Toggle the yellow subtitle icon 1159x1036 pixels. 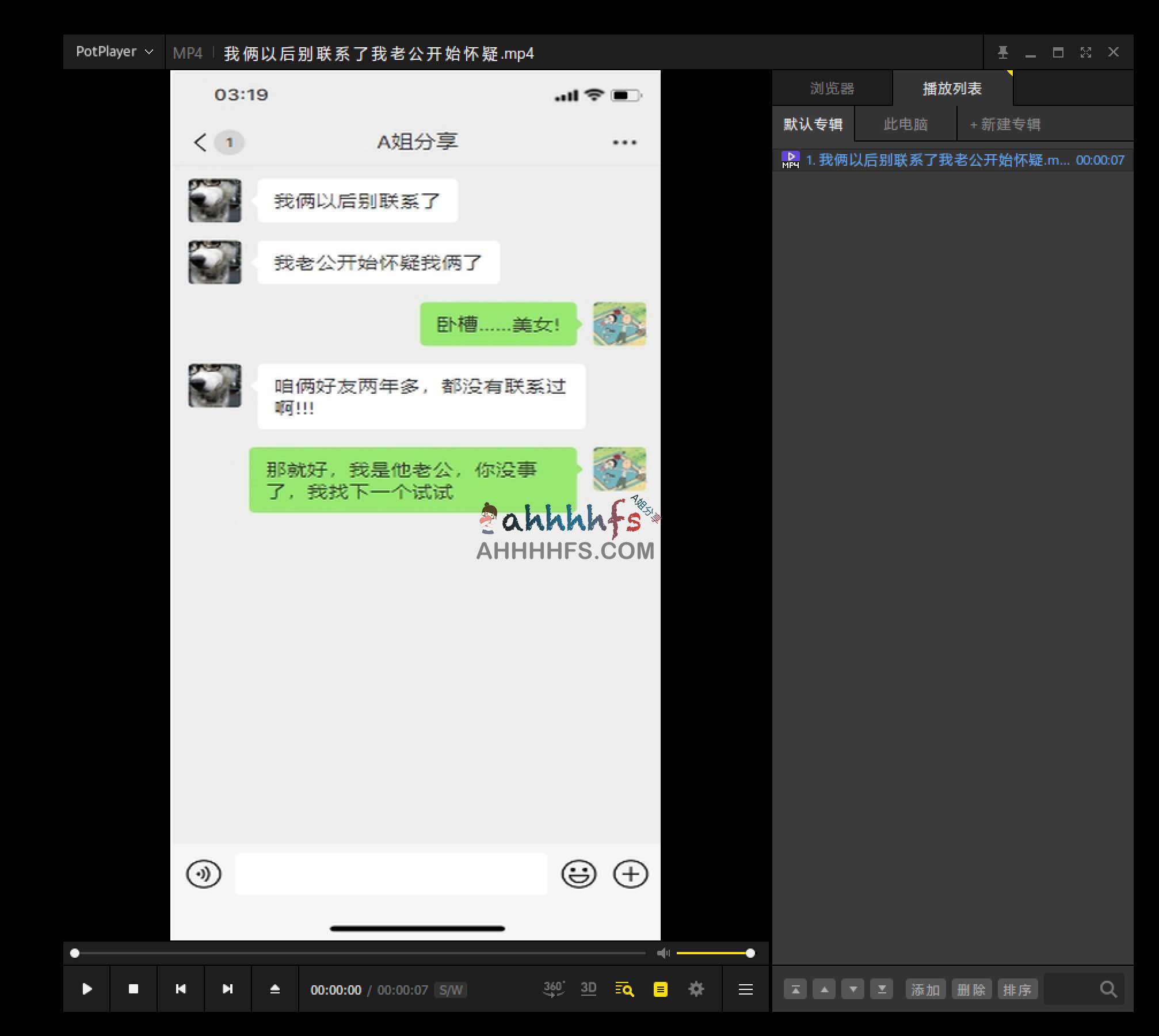pyautogui.click(x=660, y=989)
